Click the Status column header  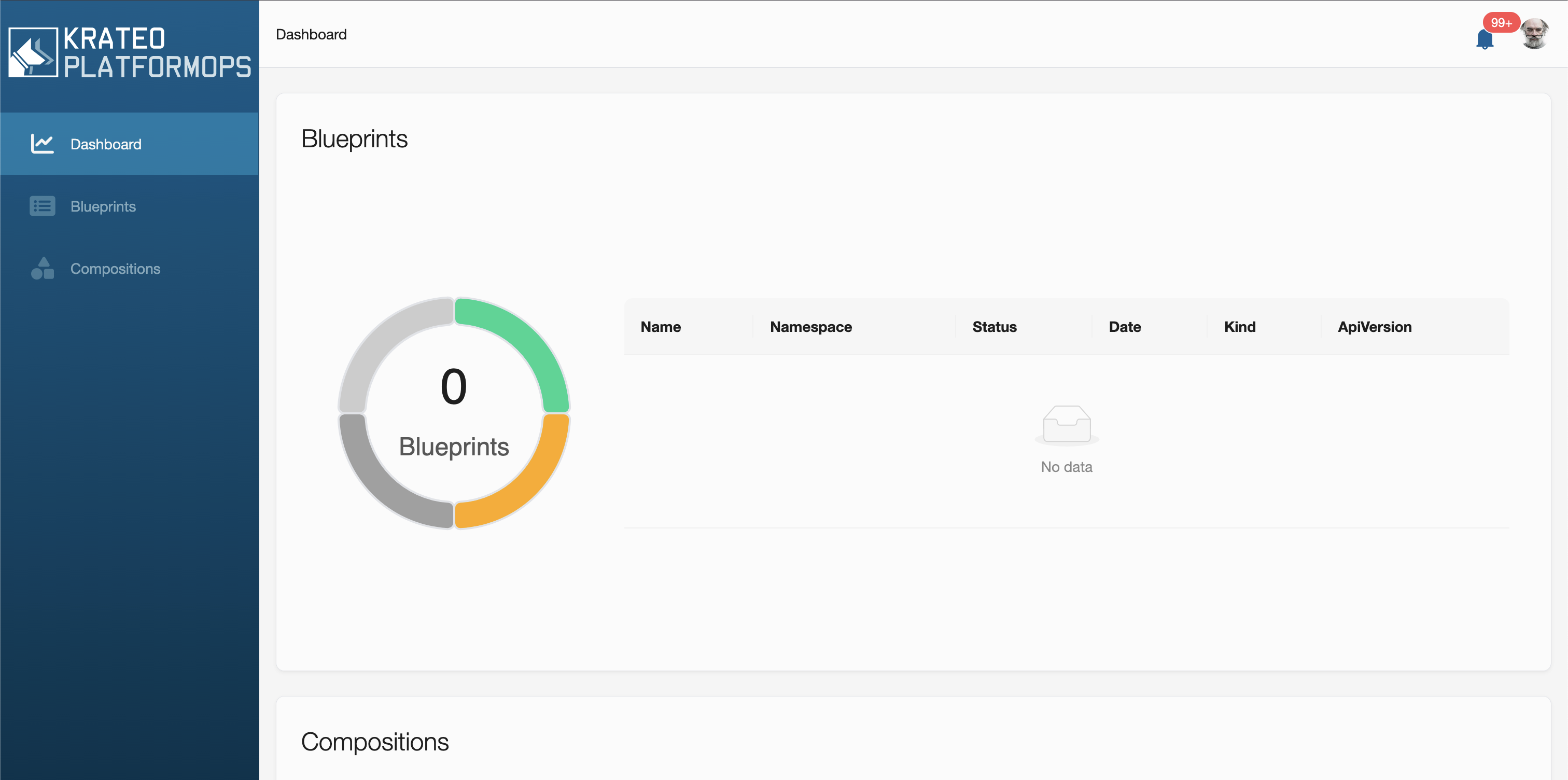pyautogui.click(x=994, y=327)
